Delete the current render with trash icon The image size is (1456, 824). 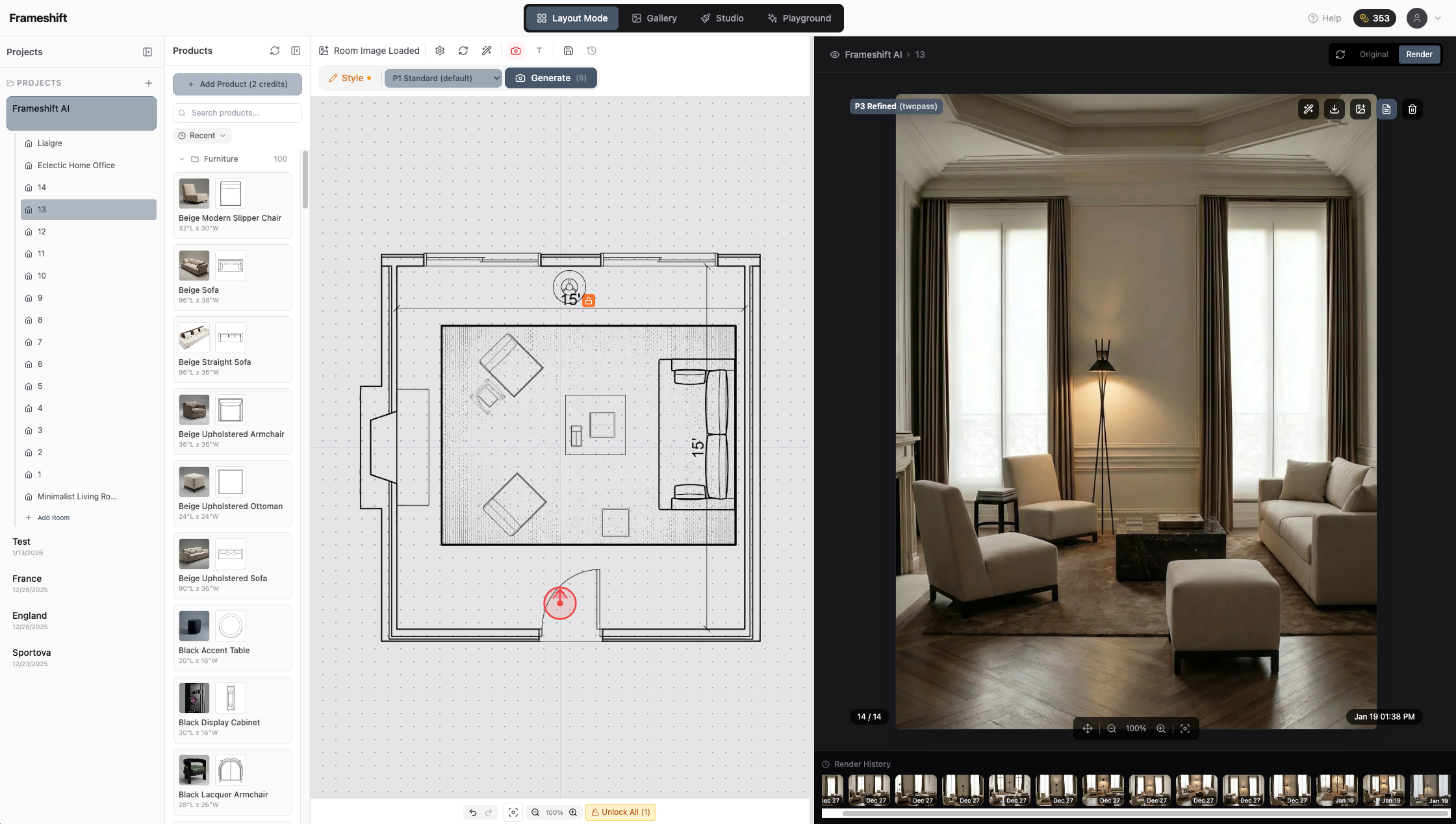[x=1412, y=109]
